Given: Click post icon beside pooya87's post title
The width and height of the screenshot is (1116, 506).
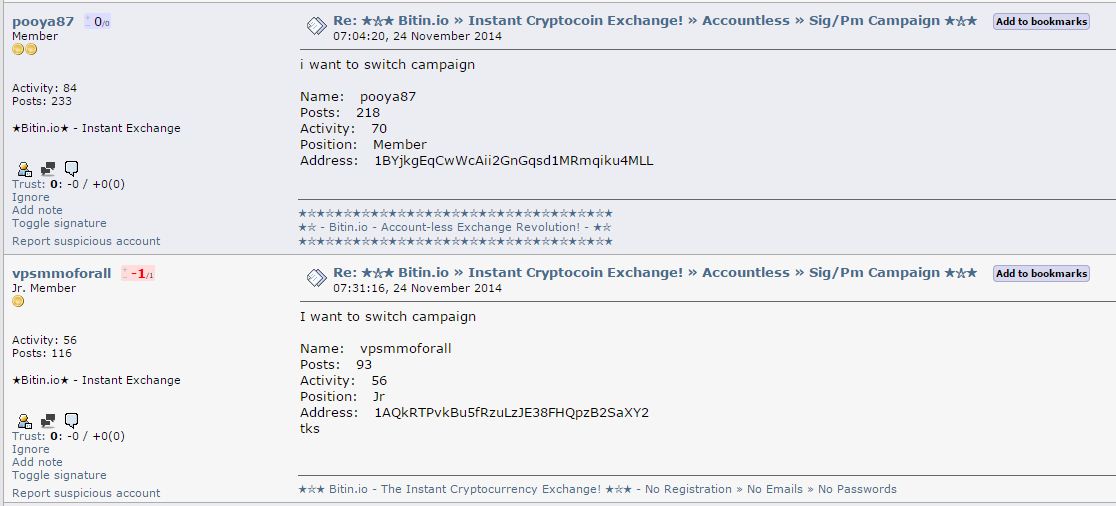Looking at the screenshot, I should 317,26.
